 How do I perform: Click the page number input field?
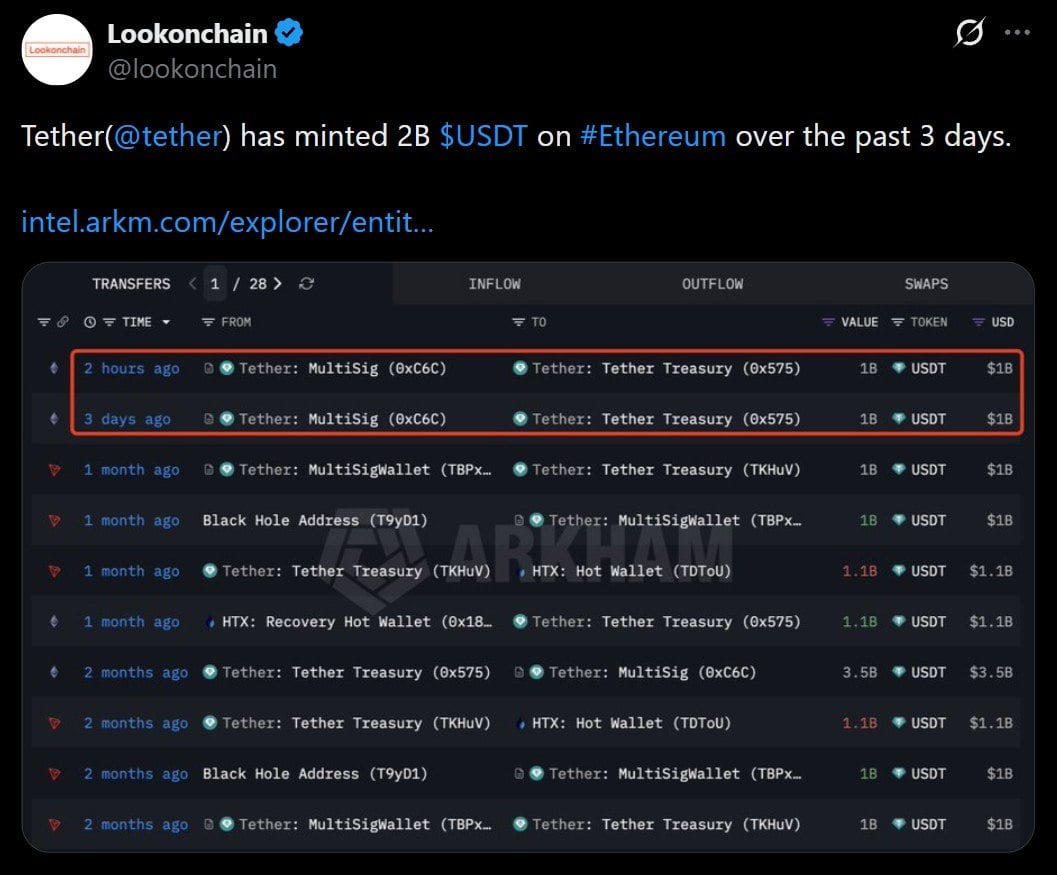[x=215, y=284]
